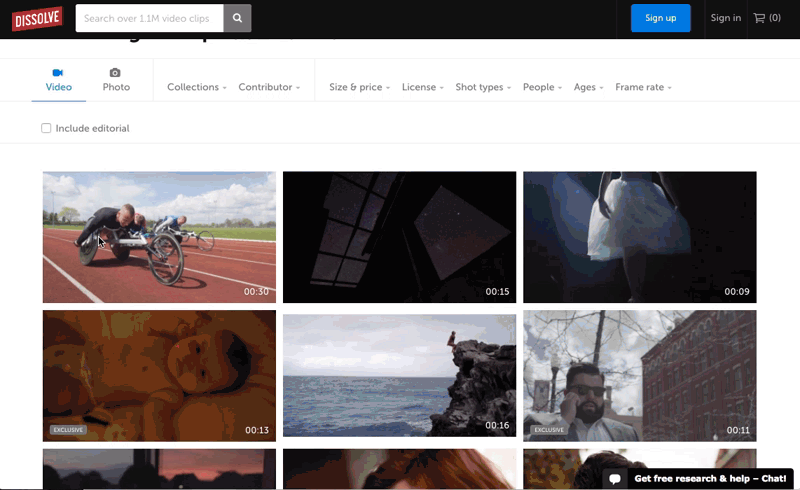Switch to the Photo tab

click(116, 80)
